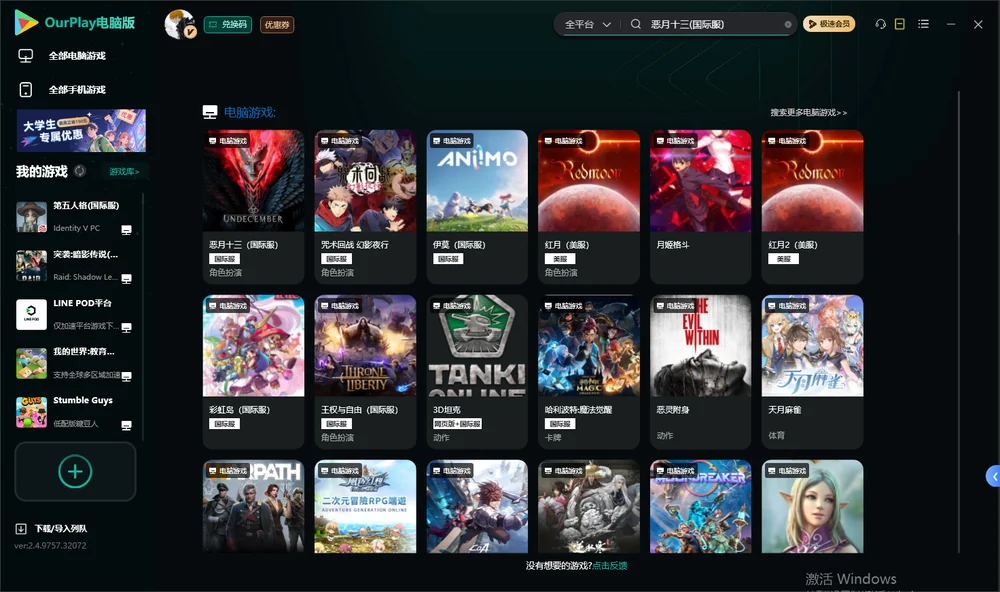Screen dimensions: 1000x592
Task: Click the add game plus button
Action: 75,471
